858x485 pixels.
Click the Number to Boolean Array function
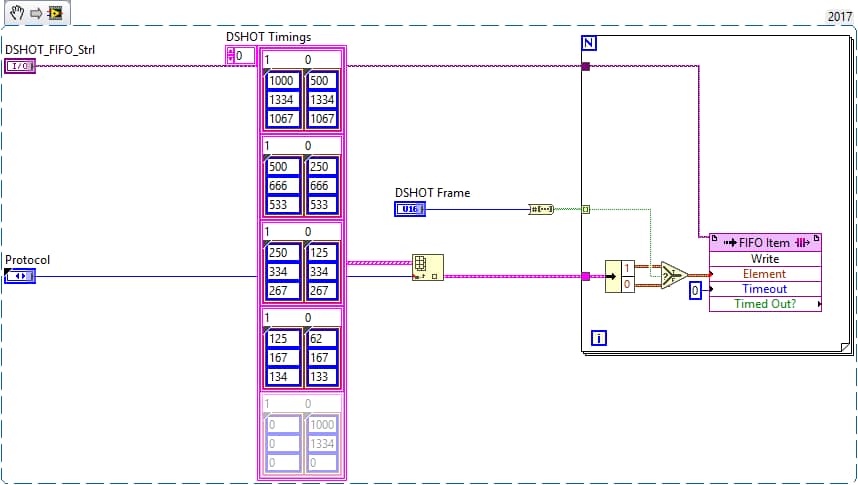pyautogui.click(x=541, y=209)
